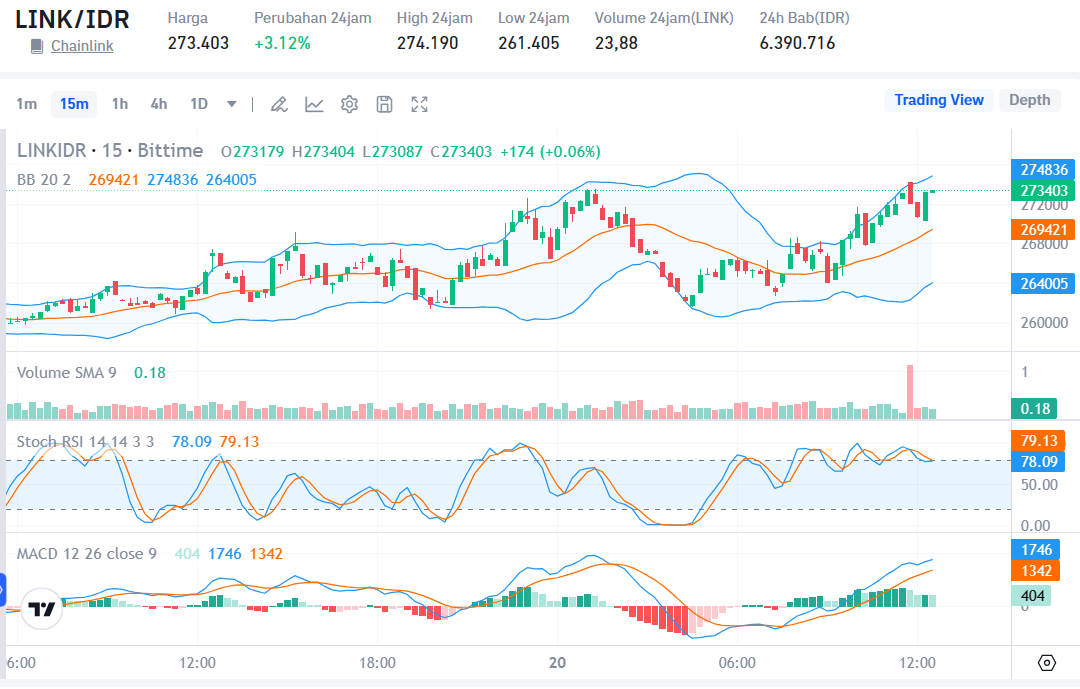
Task: Click the 269421 basis price tag
Action: 1043,229
